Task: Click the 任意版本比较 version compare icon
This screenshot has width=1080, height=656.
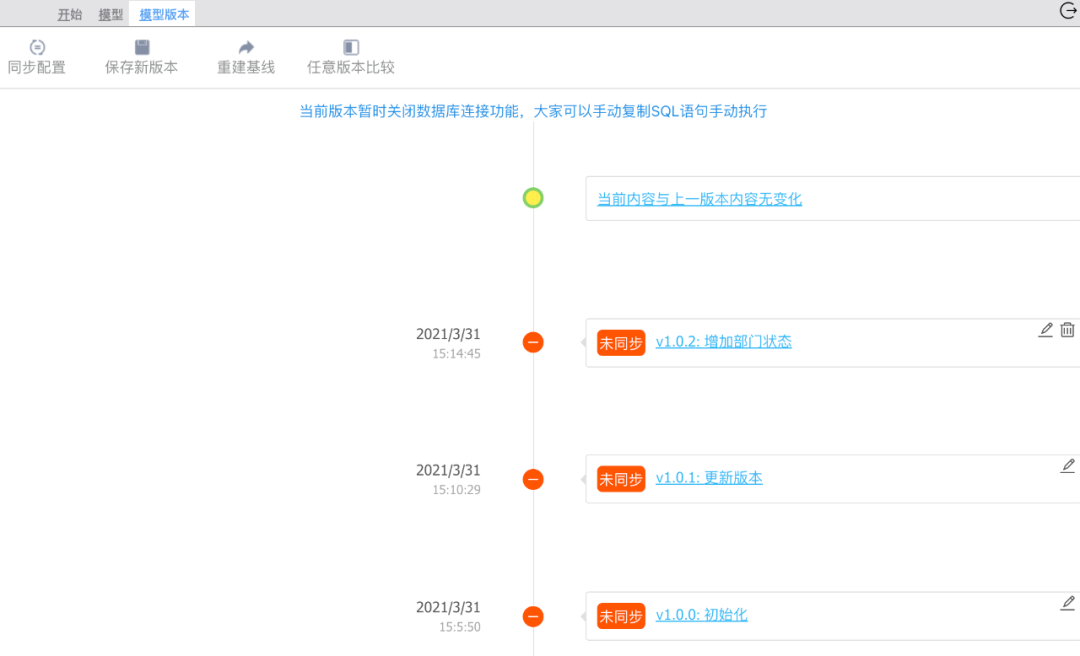Action: click(349, 47)
